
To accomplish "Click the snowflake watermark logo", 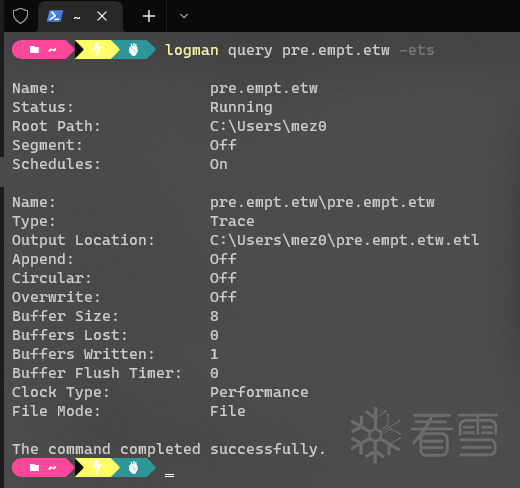I will (376, 435).
